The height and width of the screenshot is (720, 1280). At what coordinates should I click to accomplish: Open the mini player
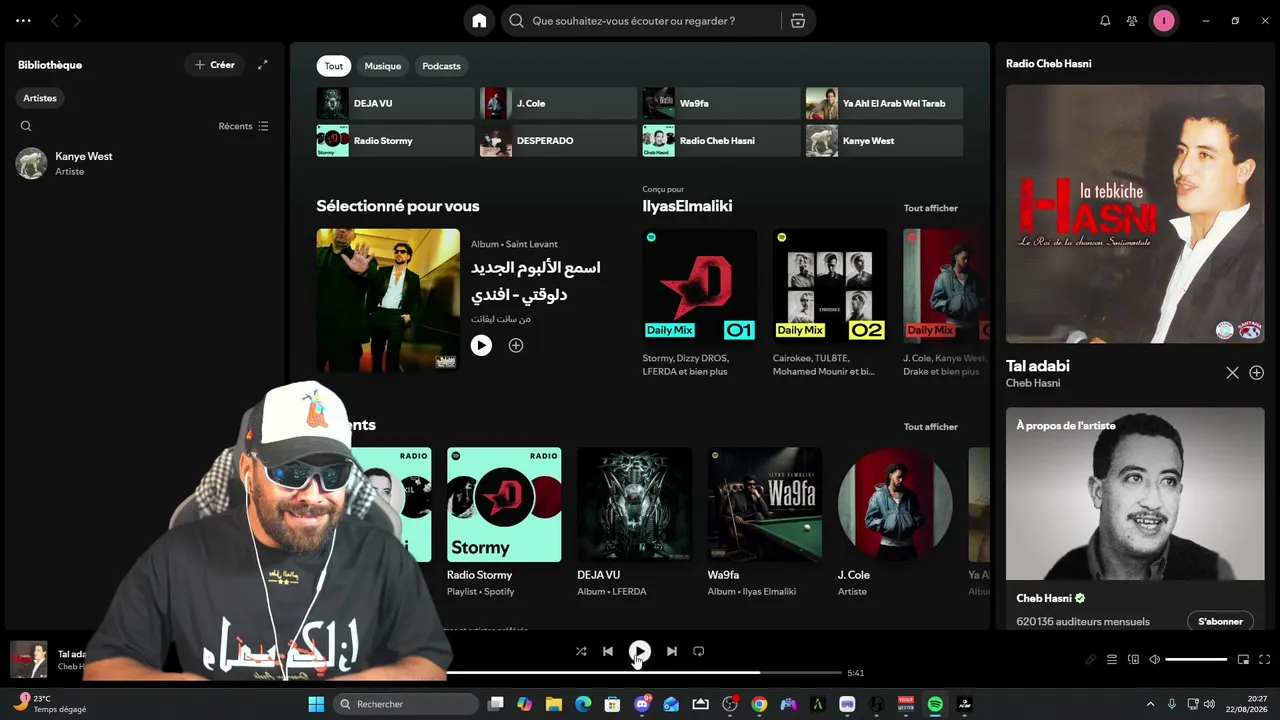coord(1243,659)
